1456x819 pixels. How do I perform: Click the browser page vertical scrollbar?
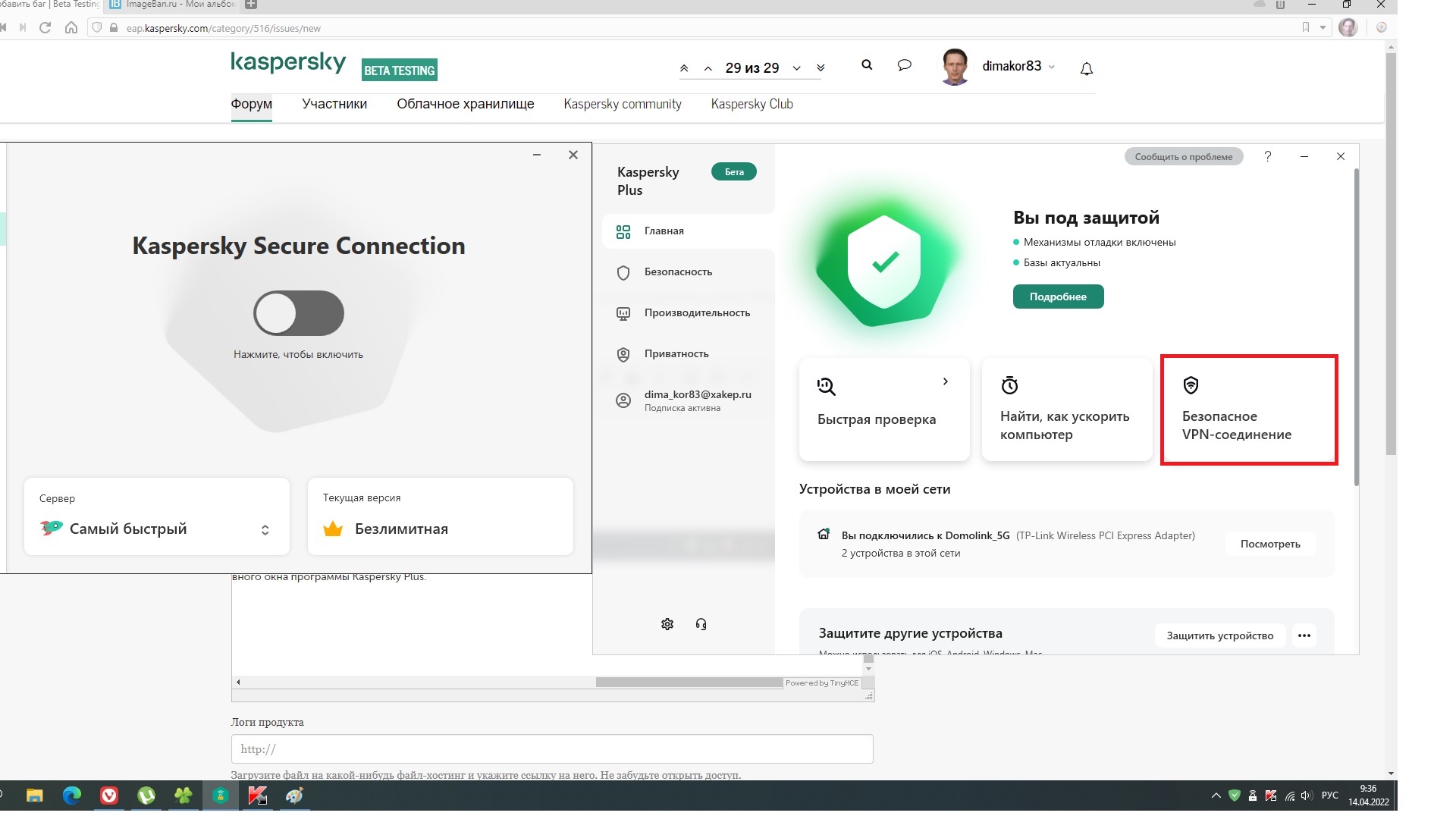pyautogui.click(x=1391, y=254)
